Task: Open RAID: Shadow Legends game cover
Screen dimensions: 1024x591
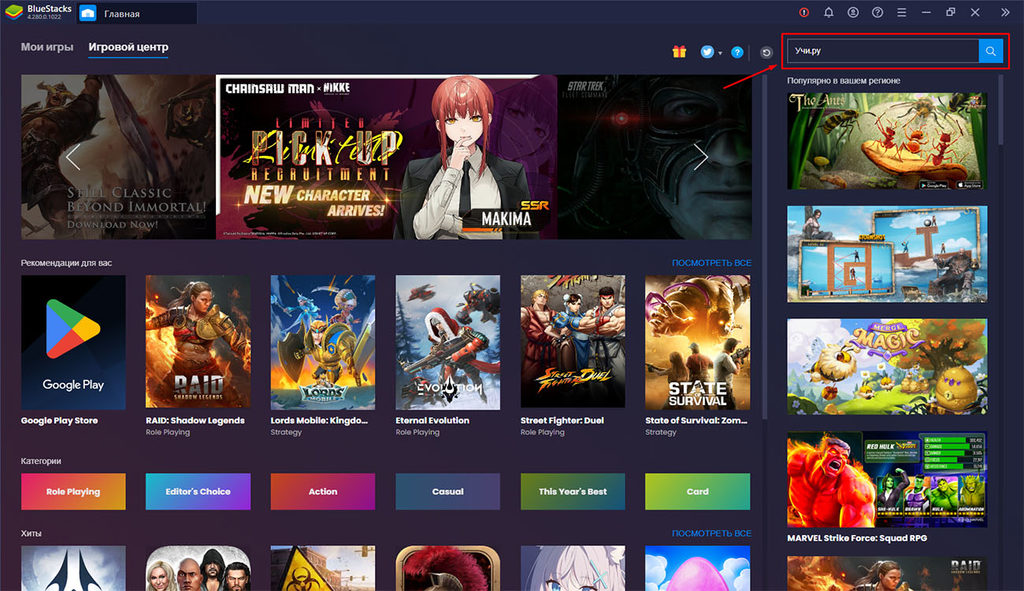Action: (198, 342)
